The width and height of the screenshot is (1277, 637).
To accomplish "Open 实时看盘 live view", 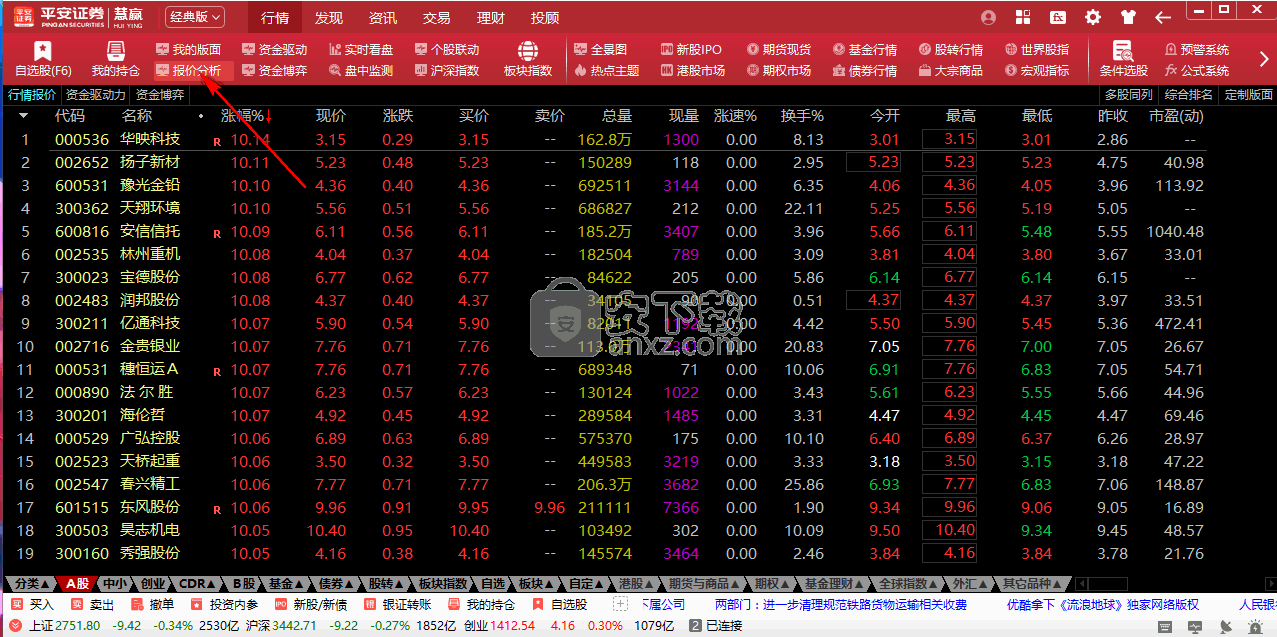I will coord(360,49).
